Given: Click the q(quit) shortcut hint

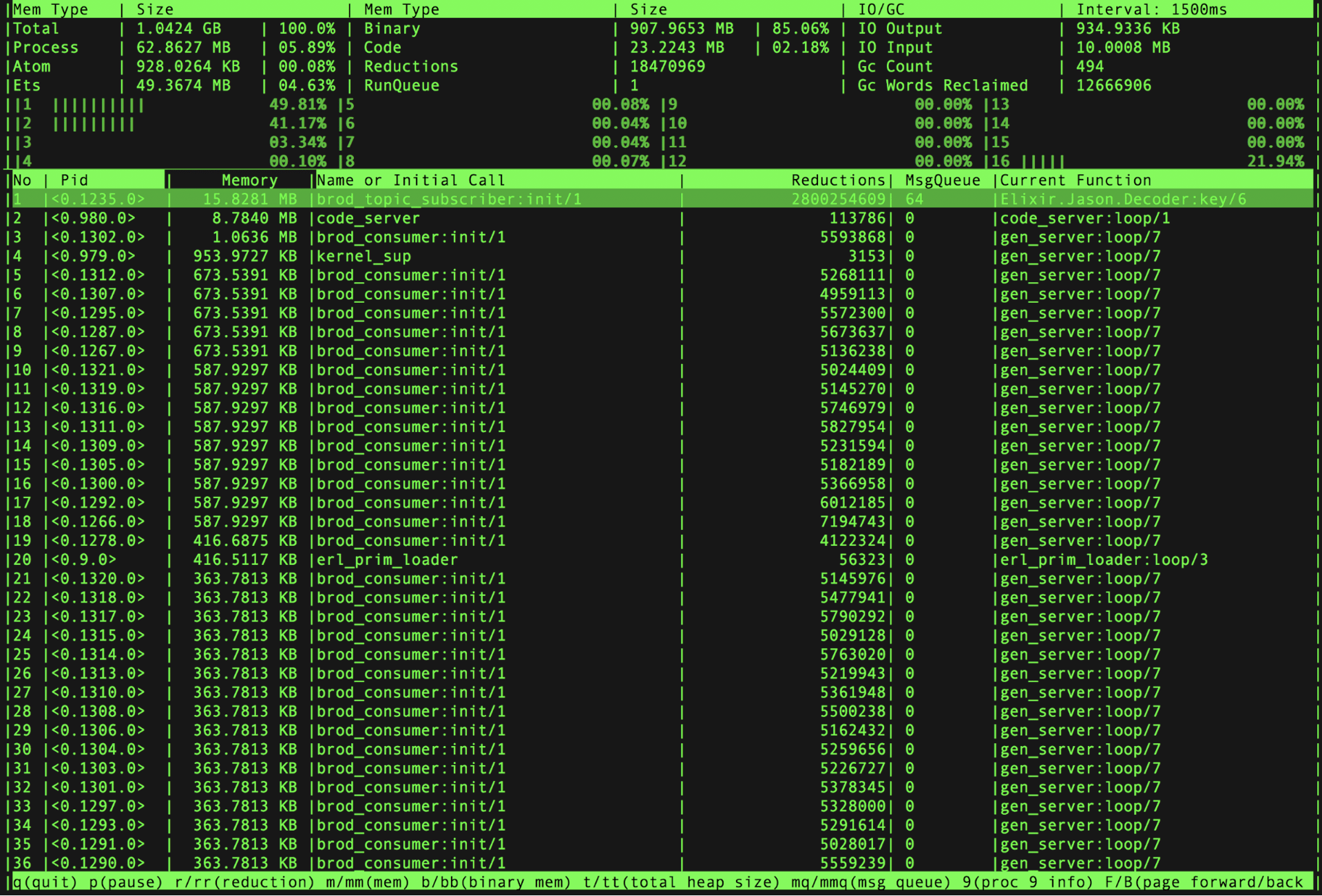Looking at the screenshot, I should [x=45, y=882].
